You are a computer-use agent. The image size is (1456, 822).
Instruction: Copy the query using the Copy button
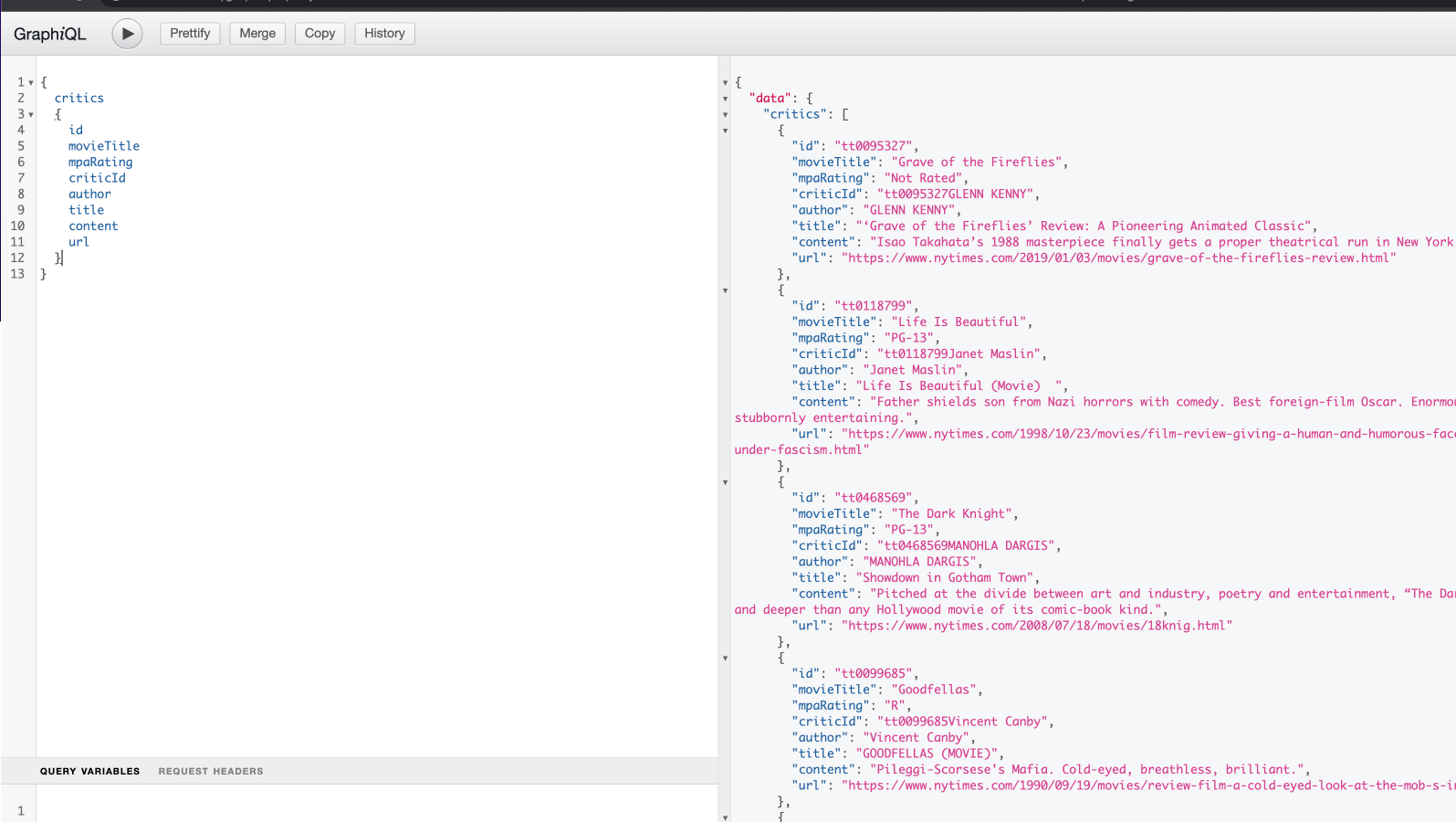(x=319, y=34)
